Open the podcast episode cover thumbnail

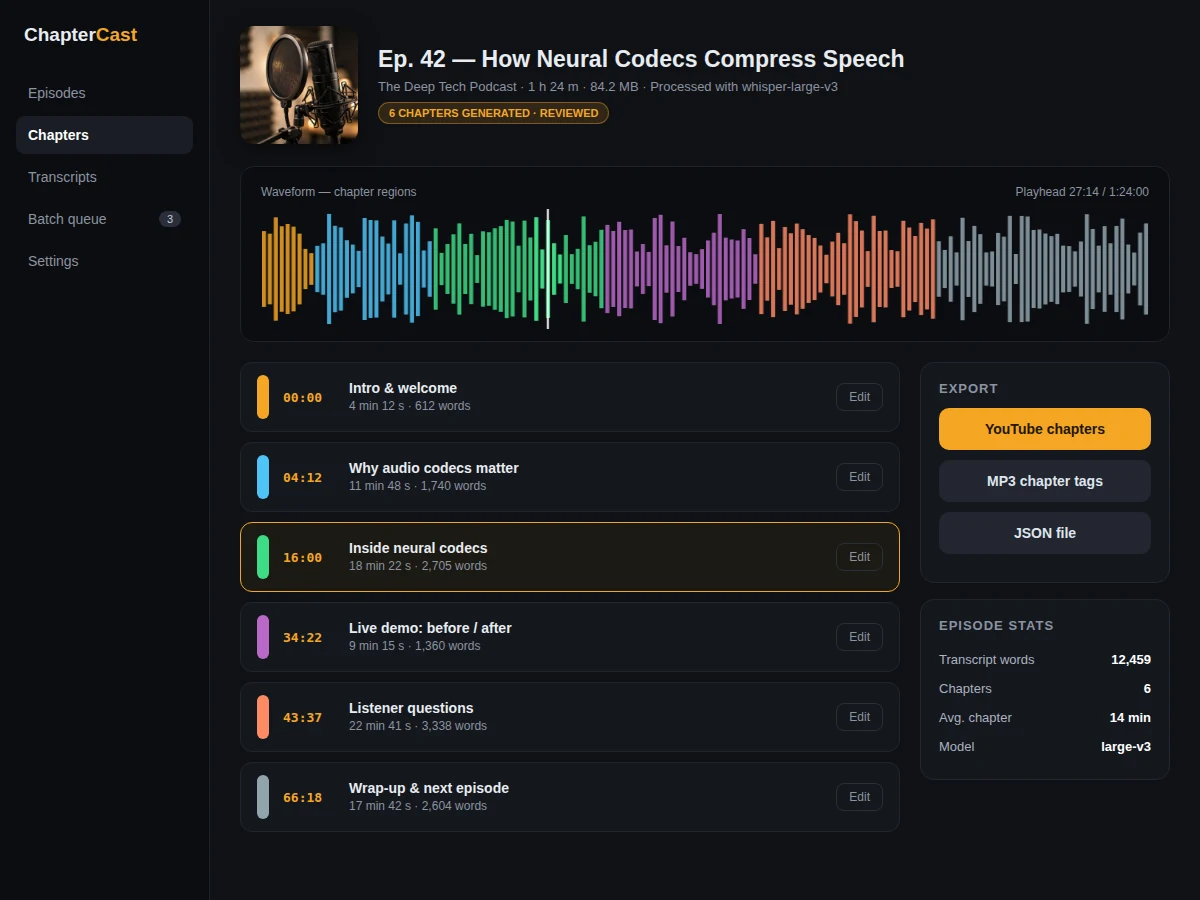tap(299, 85)
